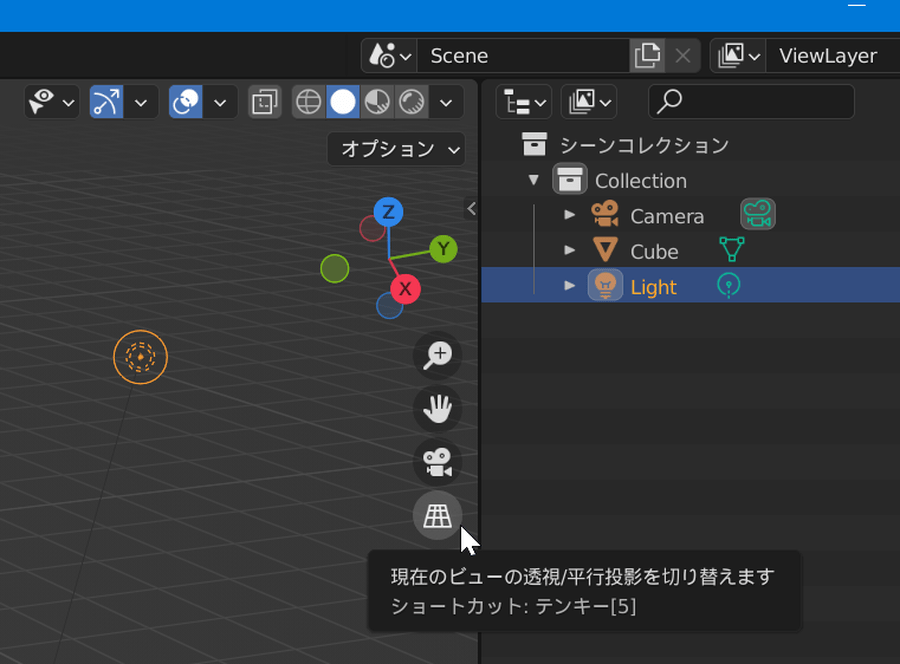Image resolution: width=900 pixels, height=664 pixels.
Task: Open overlays options dropdown arrow
Action: [220, 102]
